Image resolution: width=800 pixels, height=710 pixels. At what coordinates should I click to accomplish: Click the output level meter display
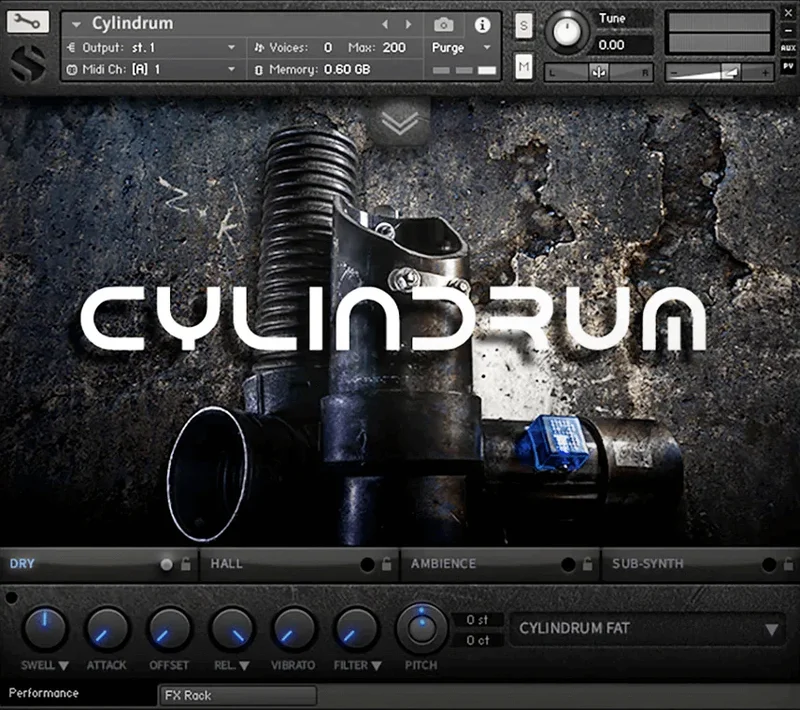(719, 33)
